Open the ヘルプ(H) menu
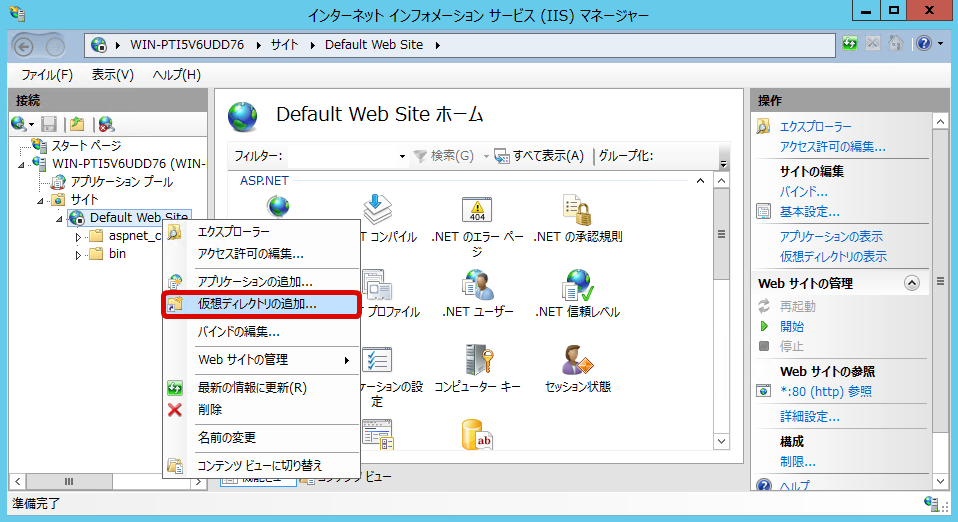 click(x=177, y=75)
